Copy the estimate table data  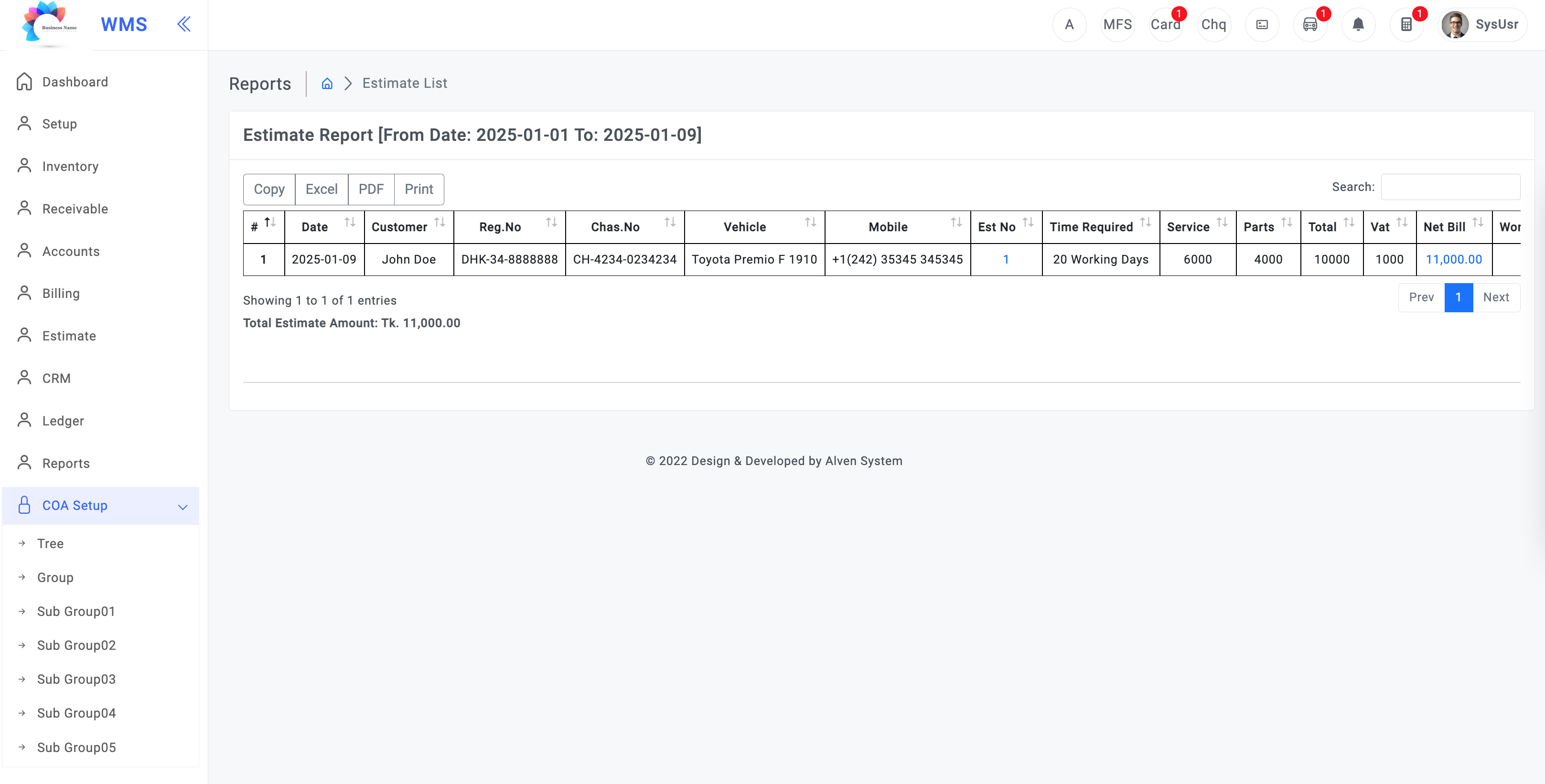click(x=268, y=190)
